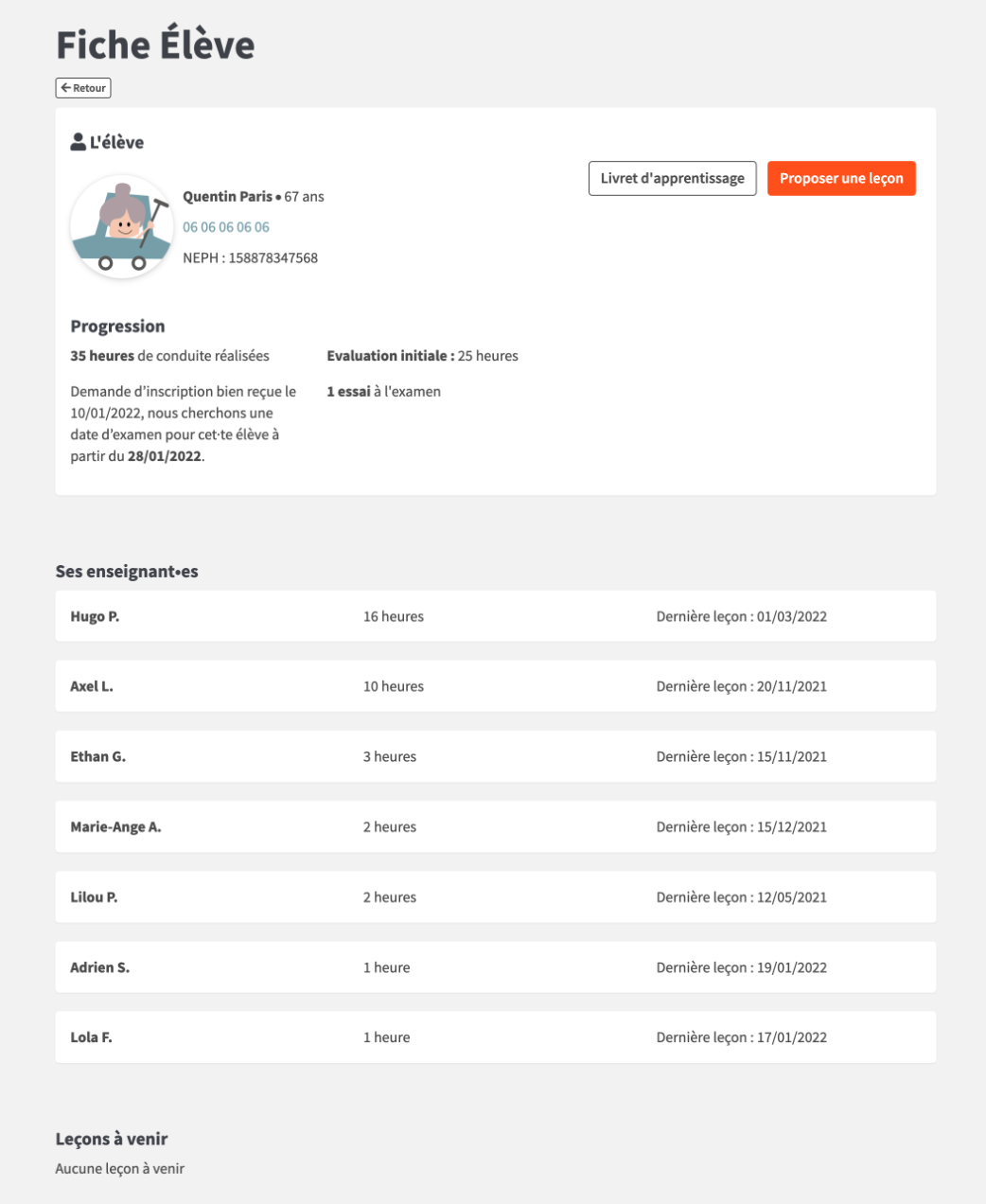Click the Progression section heading
The width and height of the screenshot is (986, 1204).
[x=117, y=327]
